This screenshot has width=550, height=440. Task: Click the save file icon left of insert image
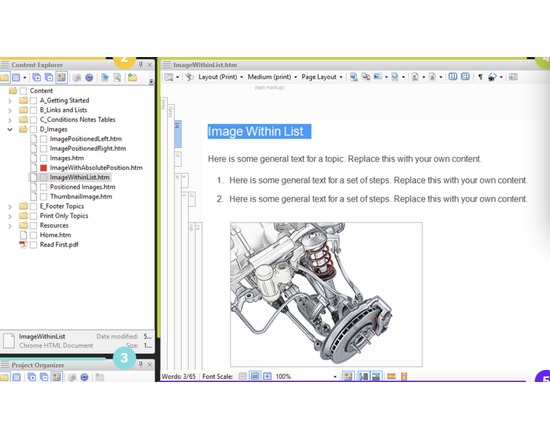click(x=354, y=77)
